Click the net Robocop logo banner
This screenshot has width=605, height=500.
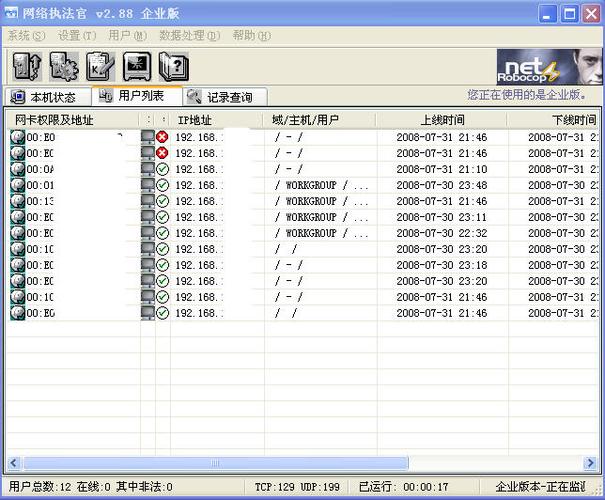point(549,67)
